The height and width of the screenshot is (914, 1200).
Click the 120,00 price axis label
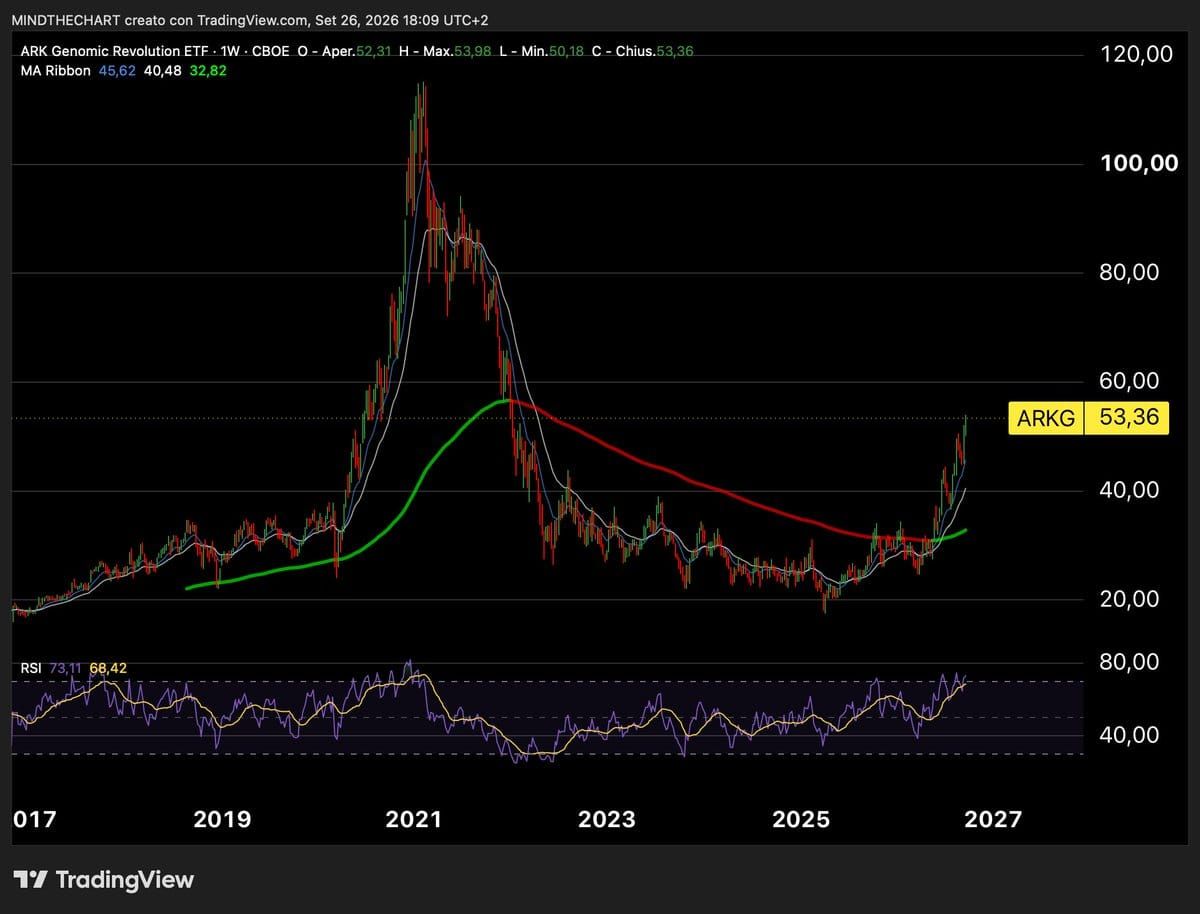click(x=1137, y=55)
